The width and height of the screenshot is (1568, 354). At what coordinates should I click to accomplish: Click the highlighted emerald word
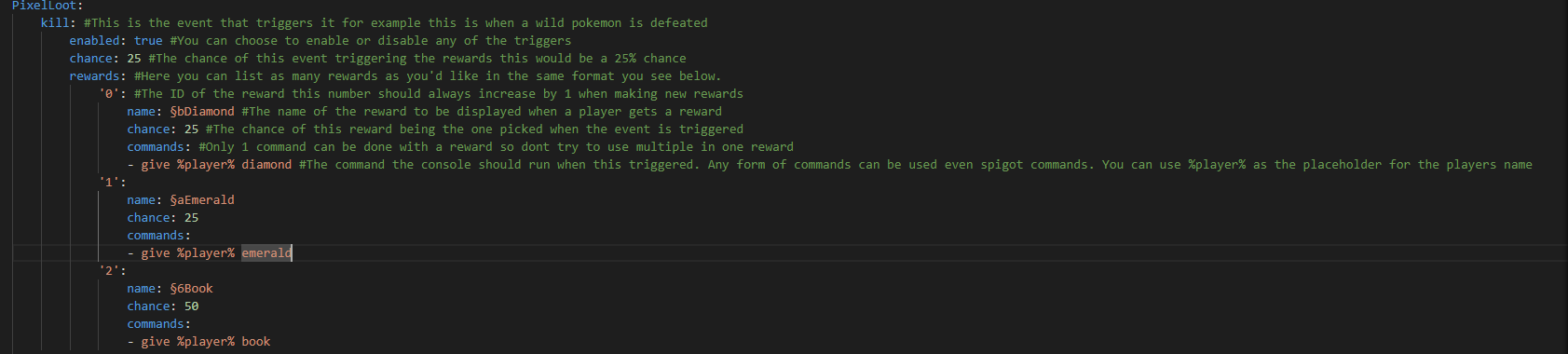(266, 252)
